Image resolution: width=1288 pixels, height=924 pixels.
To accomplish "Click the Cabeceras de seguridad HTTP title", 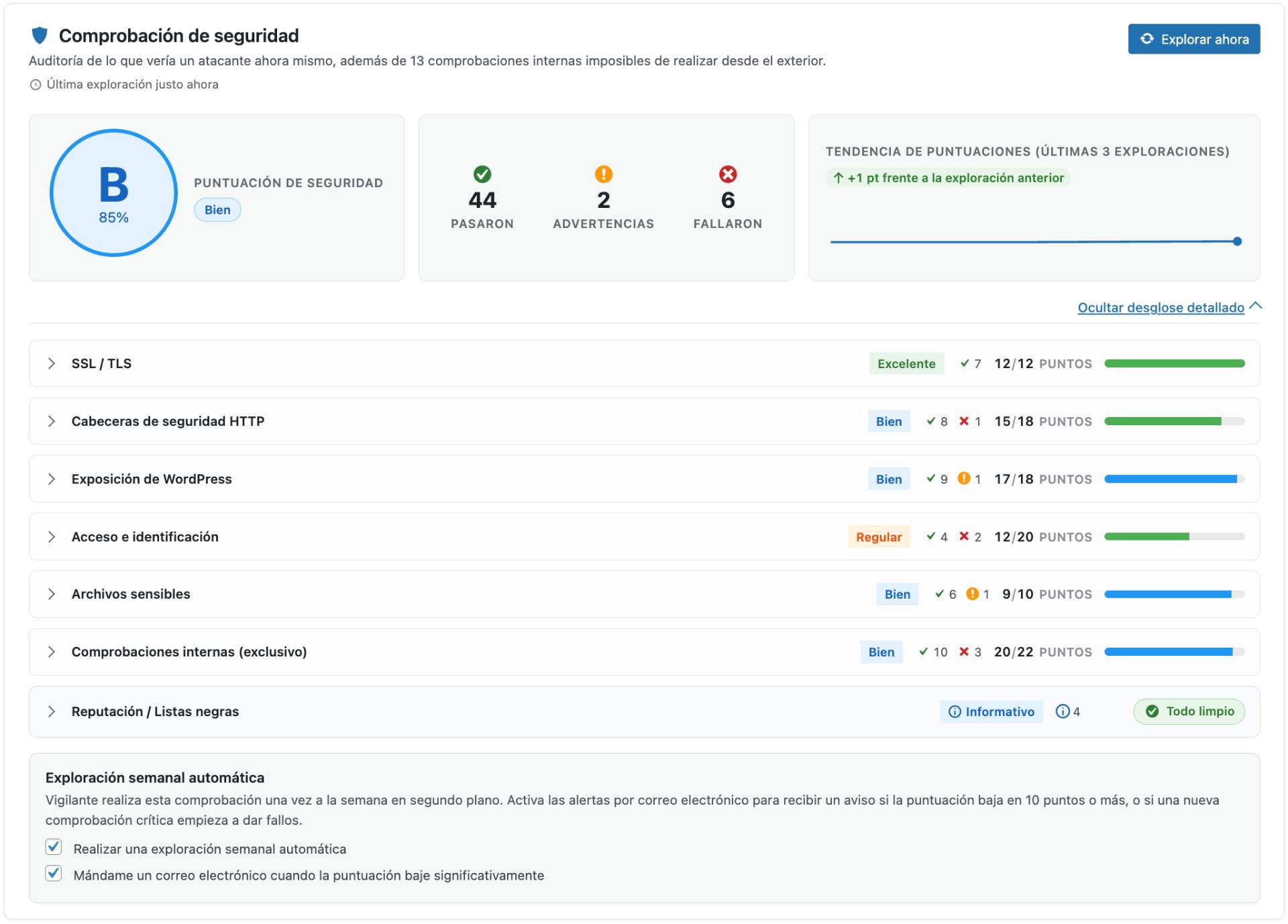I will pos(168,421).
